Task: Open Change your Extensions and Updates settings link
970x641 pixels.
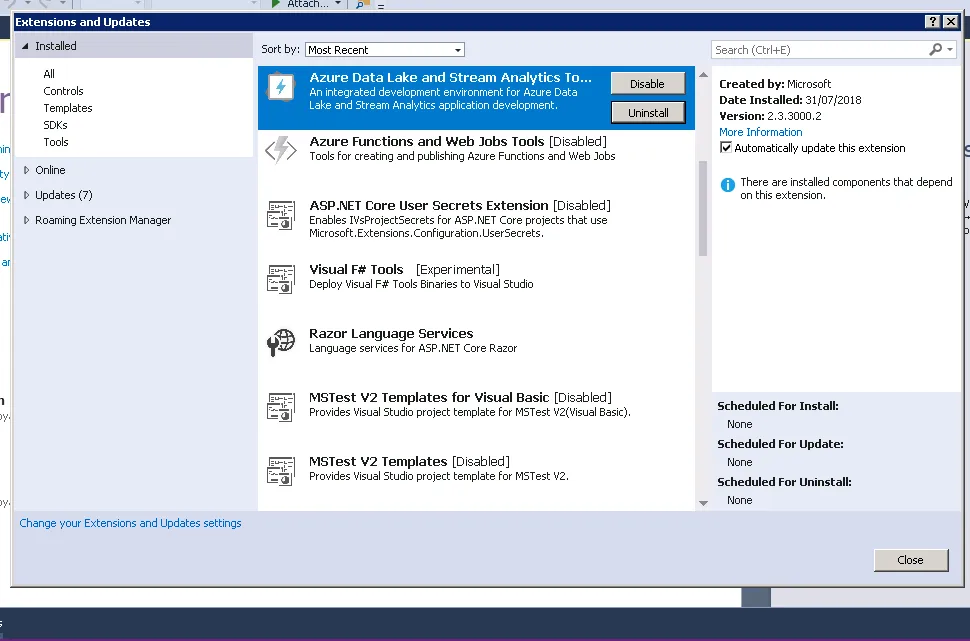Action: pos(131,523)
